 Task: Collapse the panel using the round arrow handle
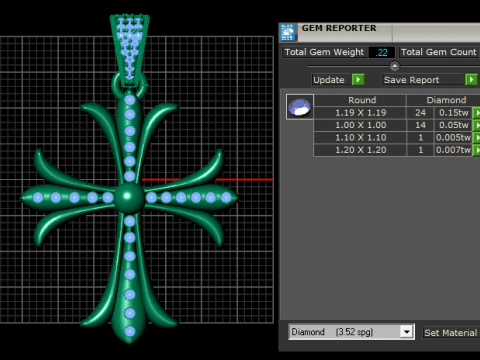(x=394, y=66)
